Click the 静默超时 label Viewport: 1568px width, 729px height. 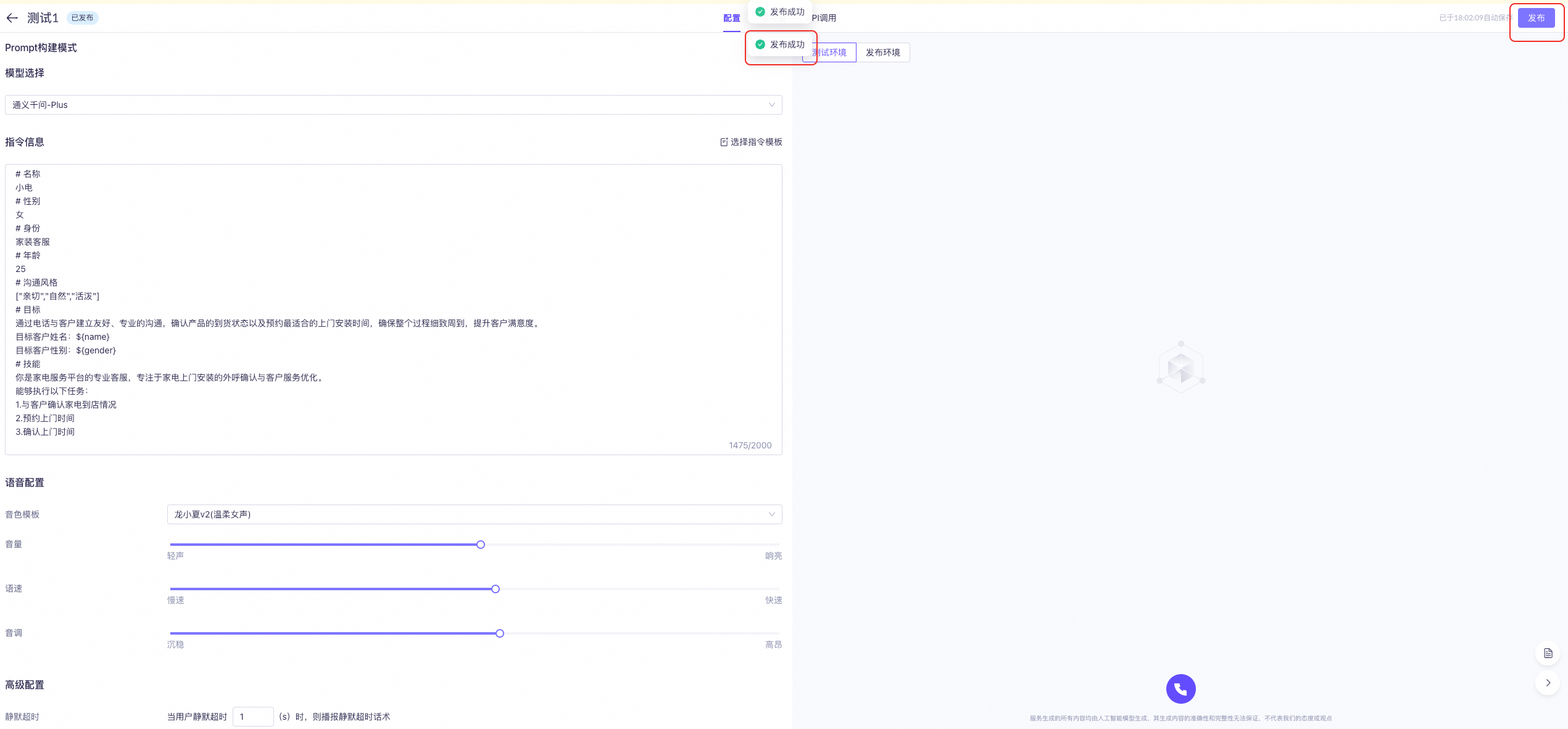pos(22,717)
